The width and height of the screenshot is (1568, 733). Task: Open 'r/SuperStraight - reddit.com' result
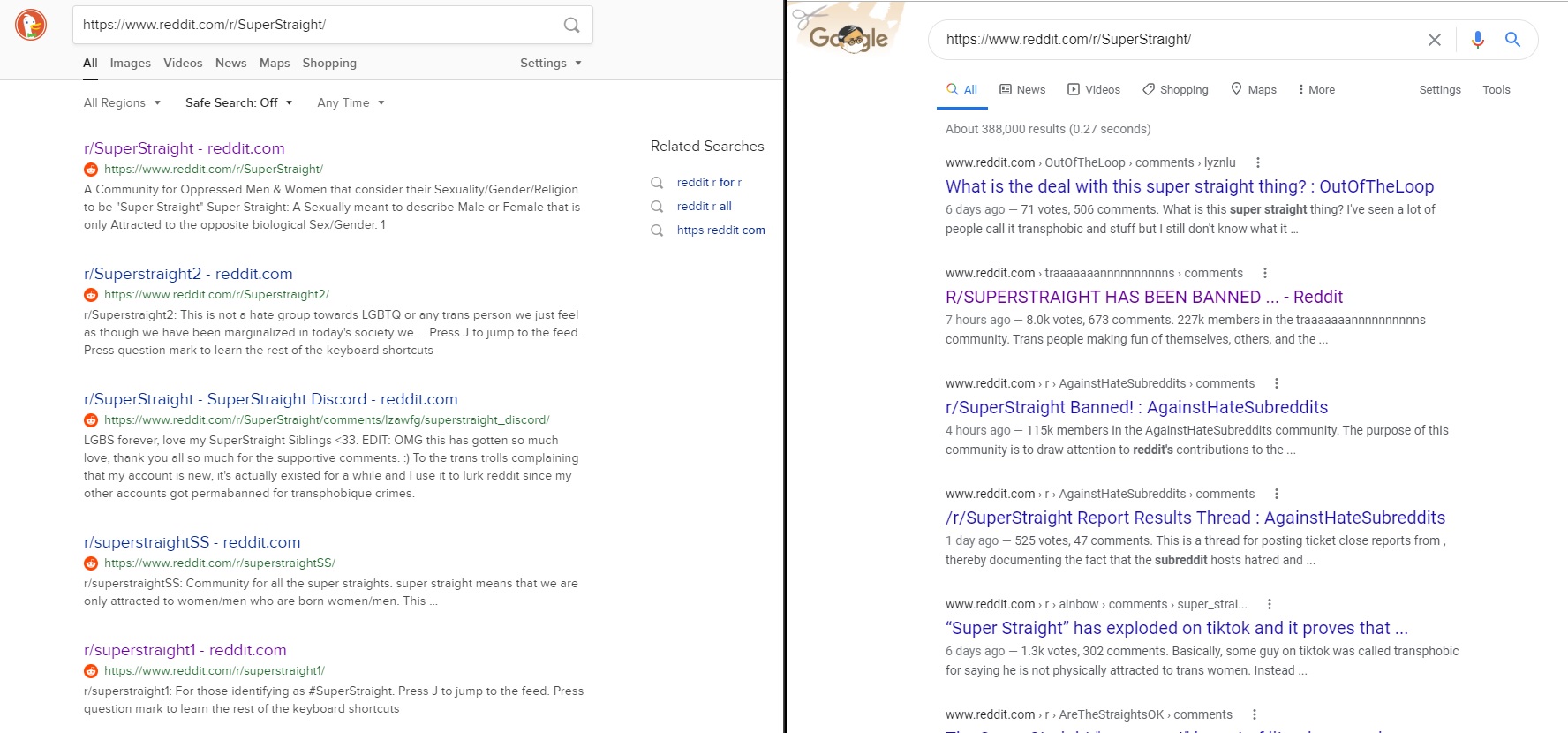pos(185,148)
